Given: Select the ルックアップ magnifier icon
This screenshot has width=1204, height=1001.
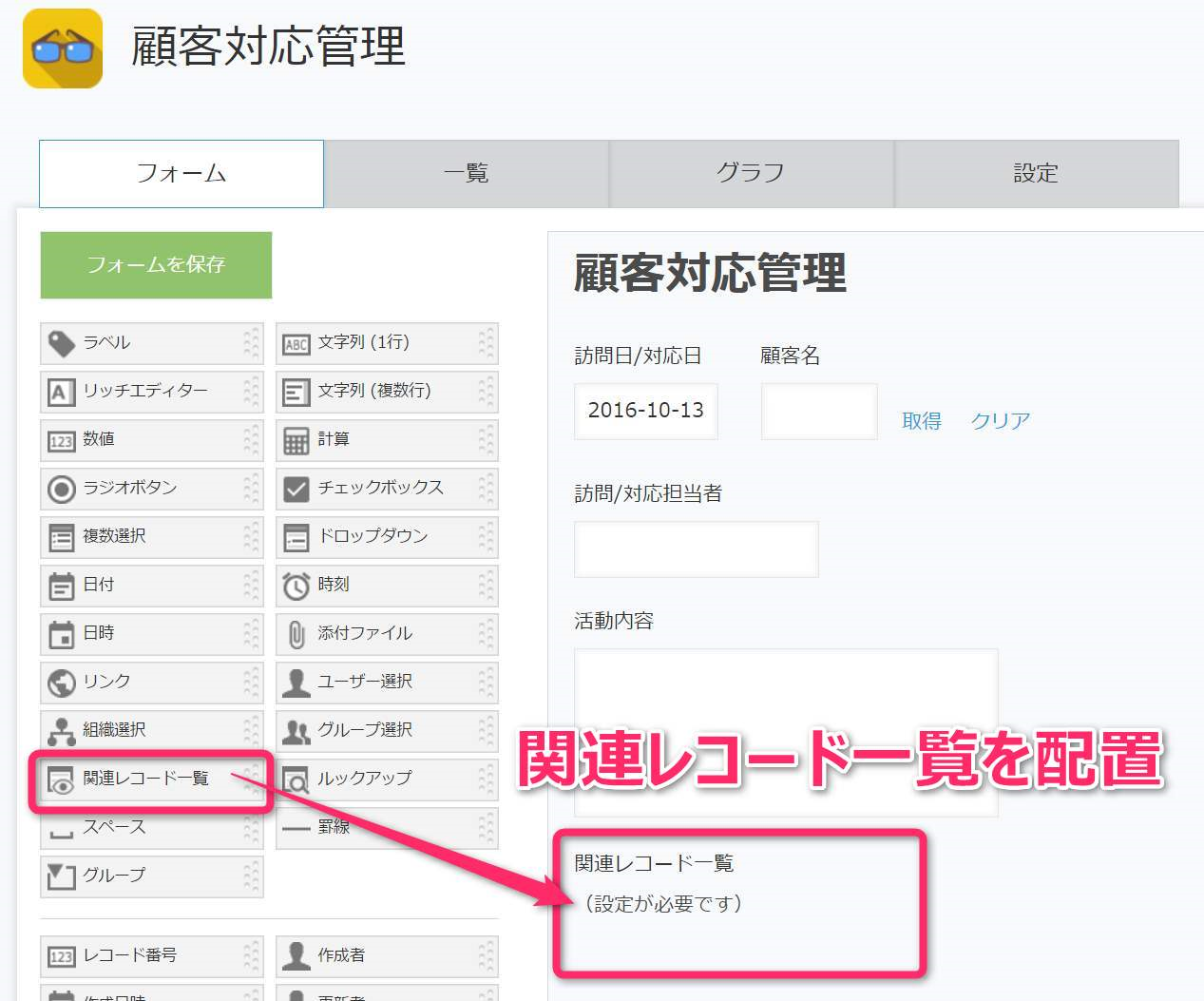Looking at the screenshot, I should 296,780.
